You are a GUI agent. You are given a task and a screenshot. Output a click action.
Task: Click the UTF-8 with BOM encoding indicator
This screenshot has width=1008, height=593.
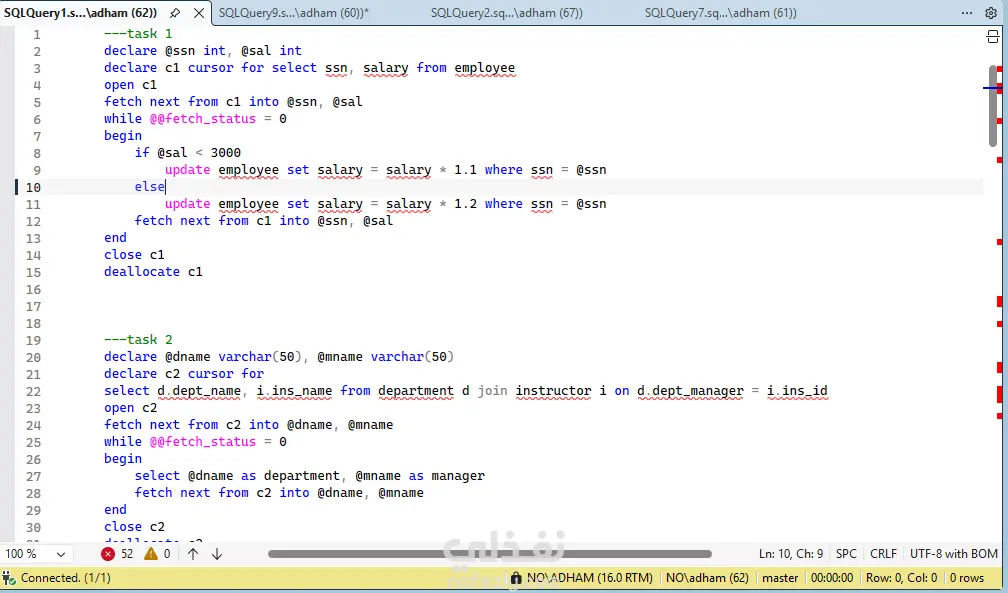pos(953,554)
